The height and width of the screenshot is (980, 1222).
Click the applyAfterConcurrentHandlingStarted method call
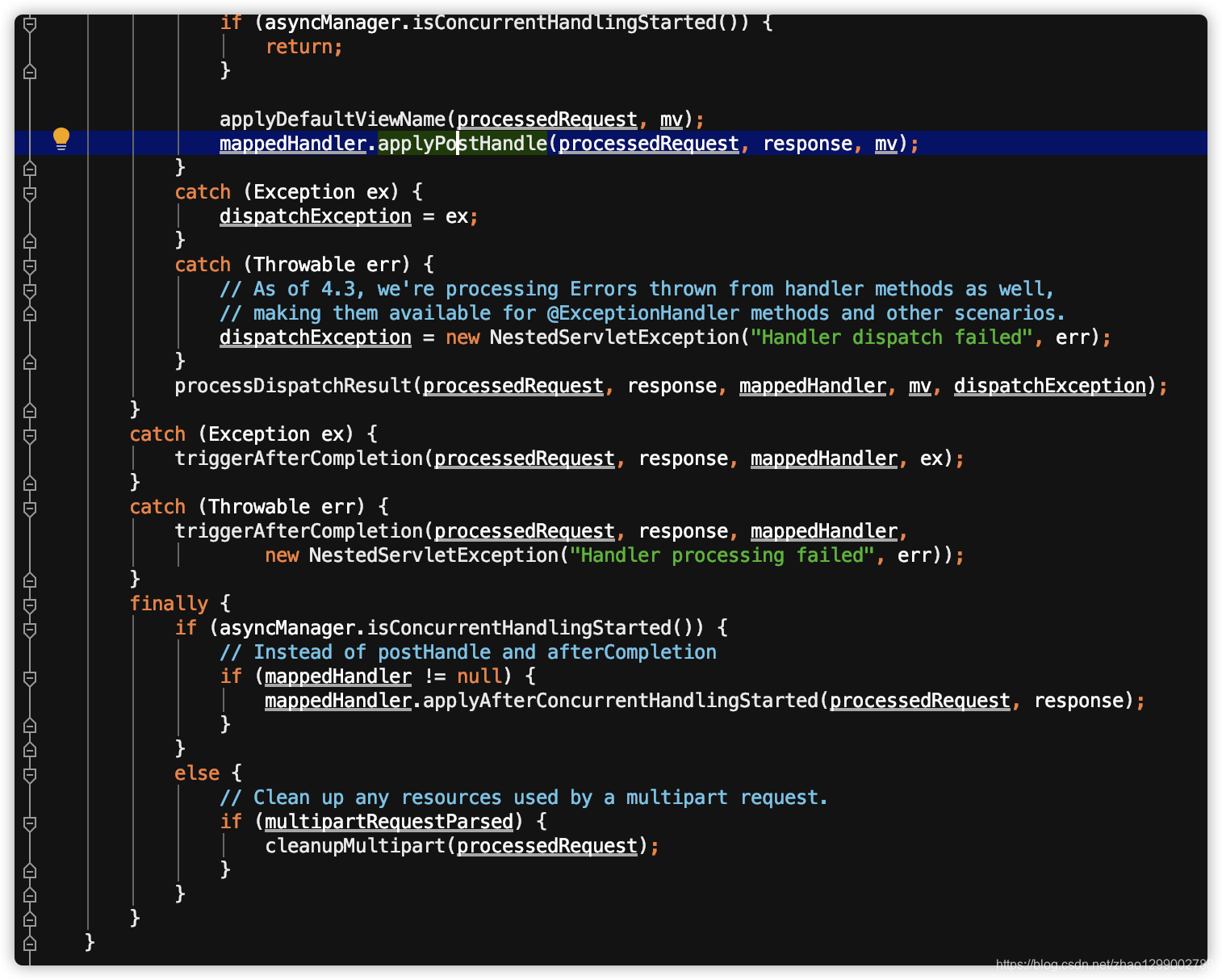pyautogui.click(x=621, y=701)
